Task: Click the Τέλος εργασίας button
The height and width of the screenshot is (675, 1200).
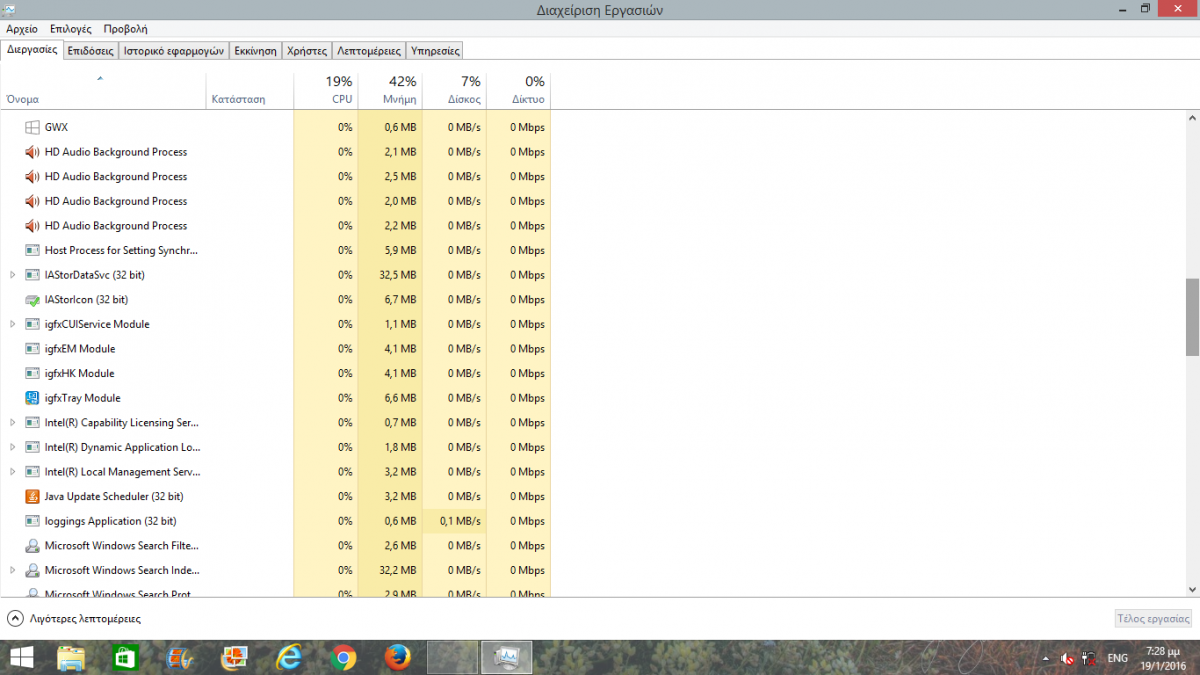Action: [1153, 619]
